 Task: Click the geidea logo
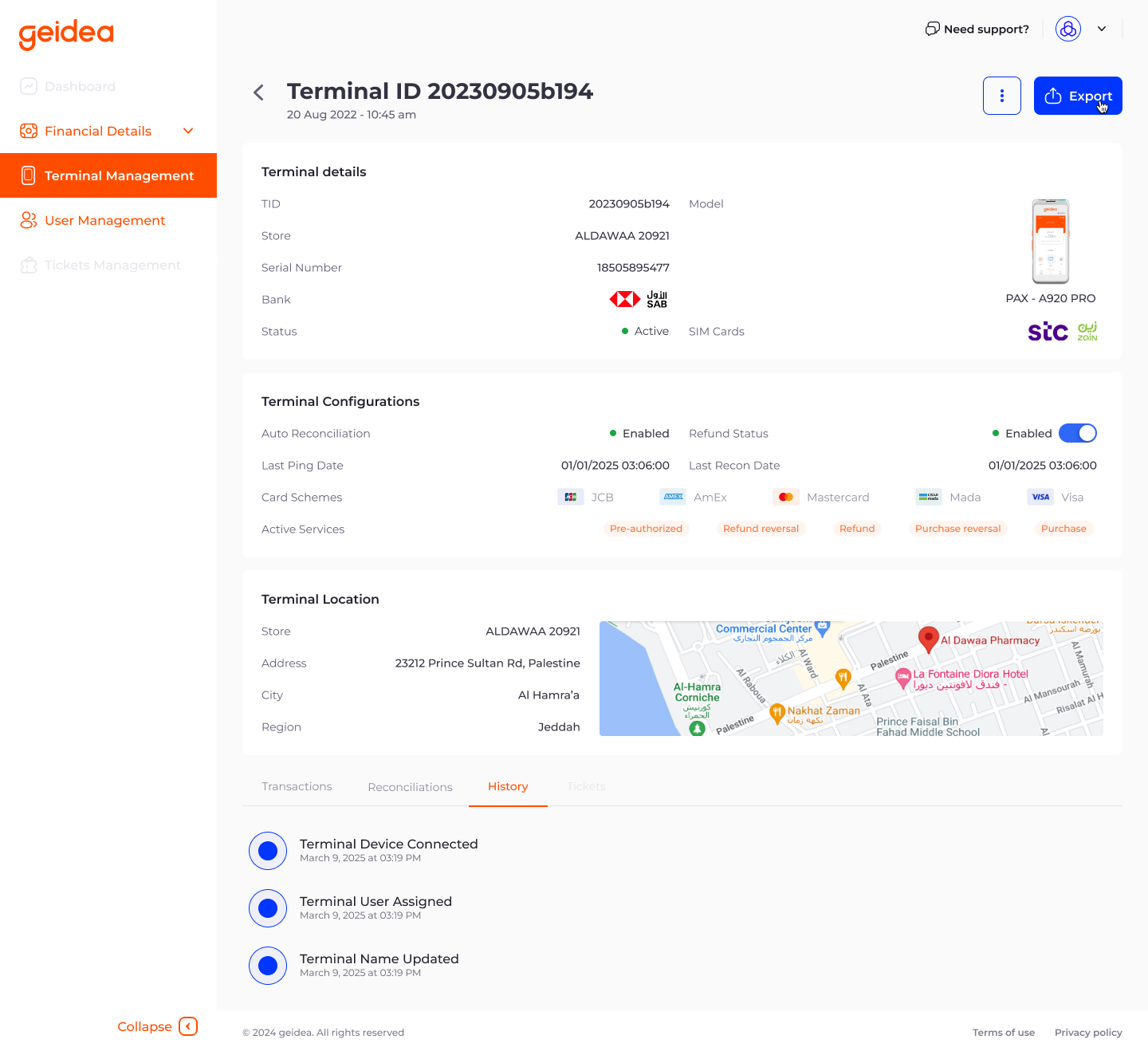(x=66, y=33)
